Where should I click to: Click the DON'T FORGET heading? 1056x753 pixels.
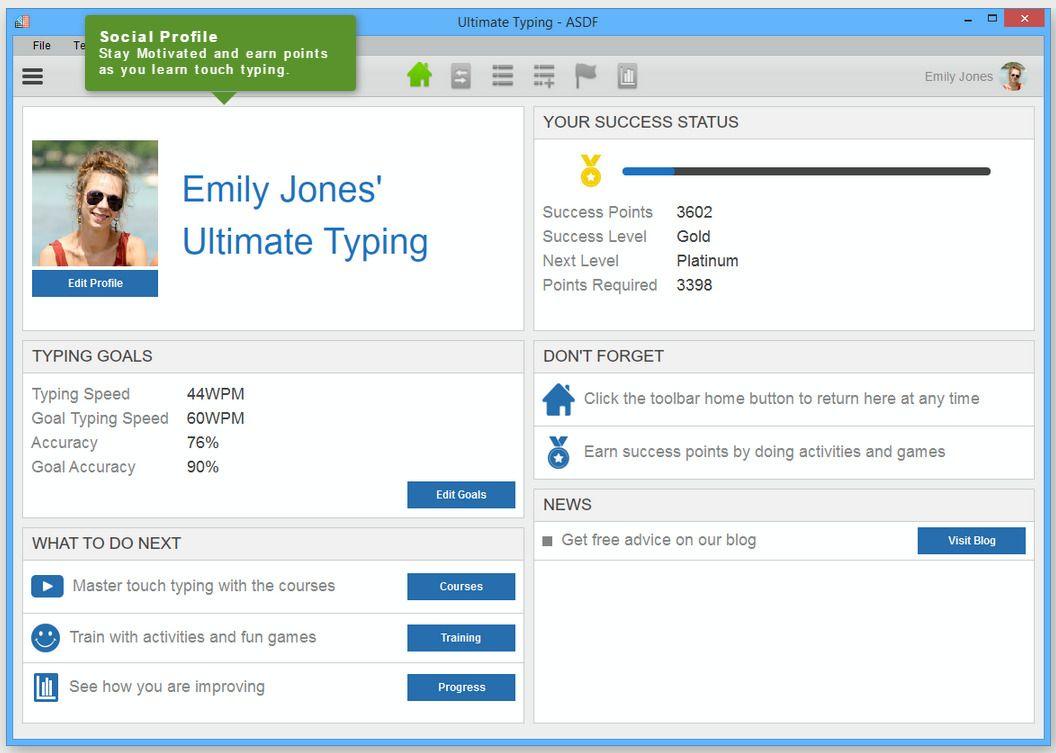coord(603,356)
